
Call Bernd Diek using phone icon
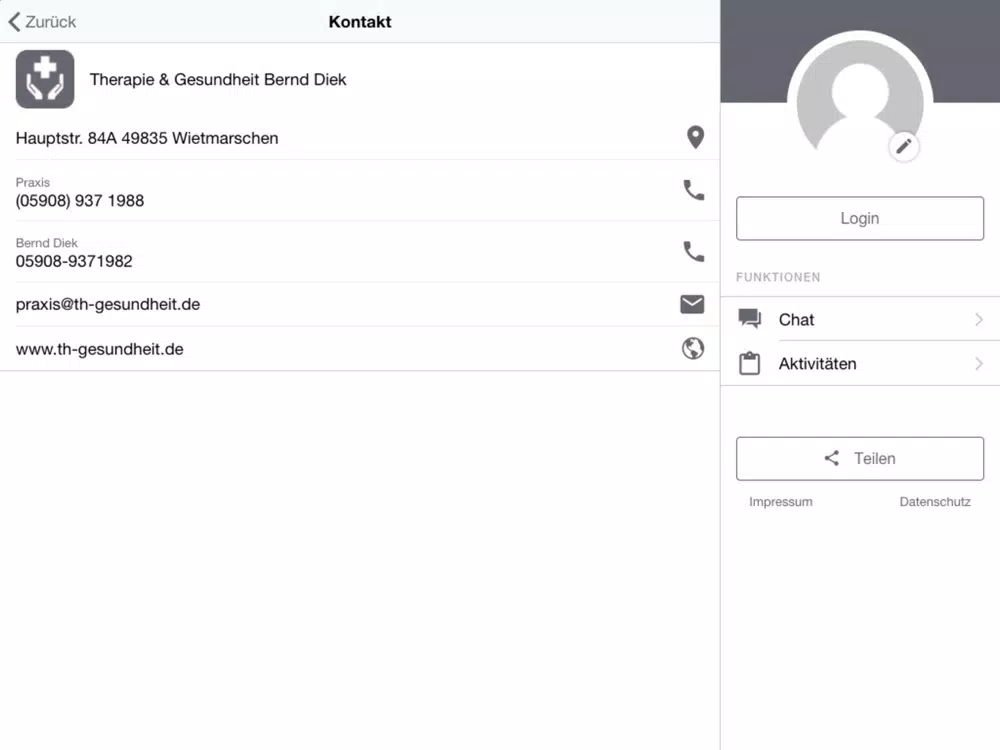coord(694,251)
